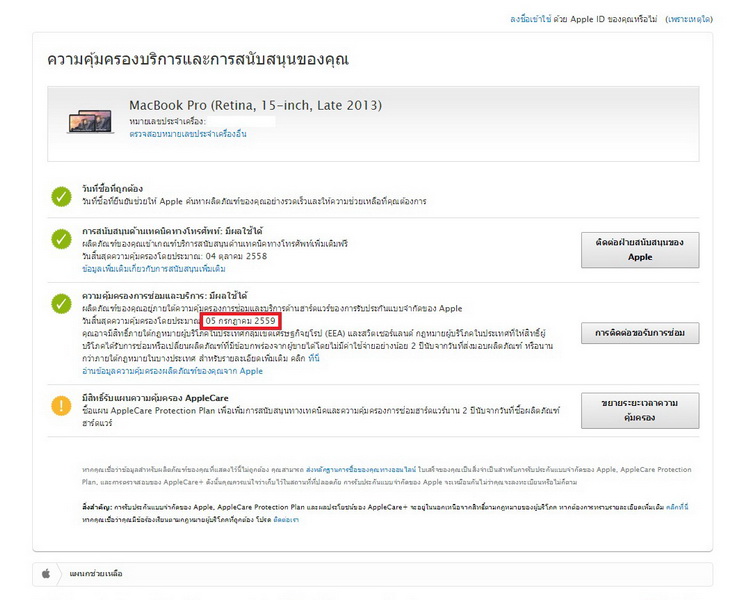
Task: Check another serial number link
Action: (x=188, y=134)
